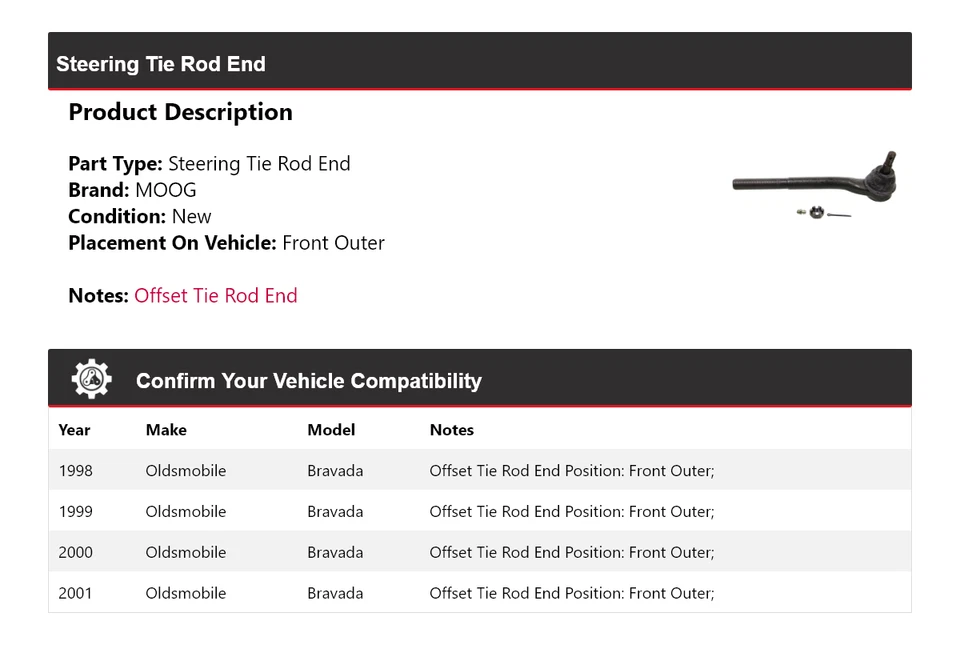Screen dimensions: 960x645
Task: Click the 2000 row notes cell
Action: click(x=572, y=553)
